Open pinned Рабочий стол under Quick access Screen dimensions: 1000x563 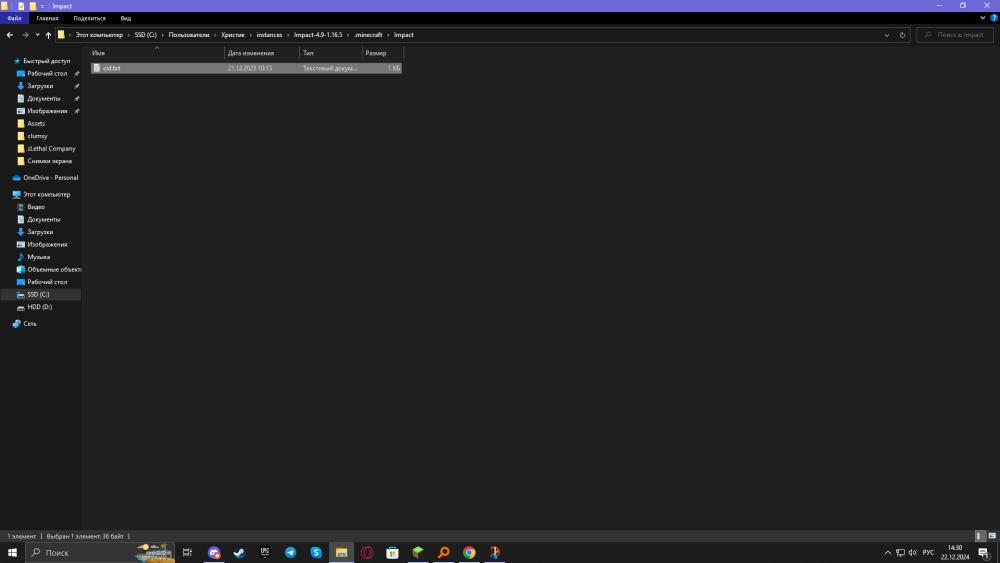(47, 73)
